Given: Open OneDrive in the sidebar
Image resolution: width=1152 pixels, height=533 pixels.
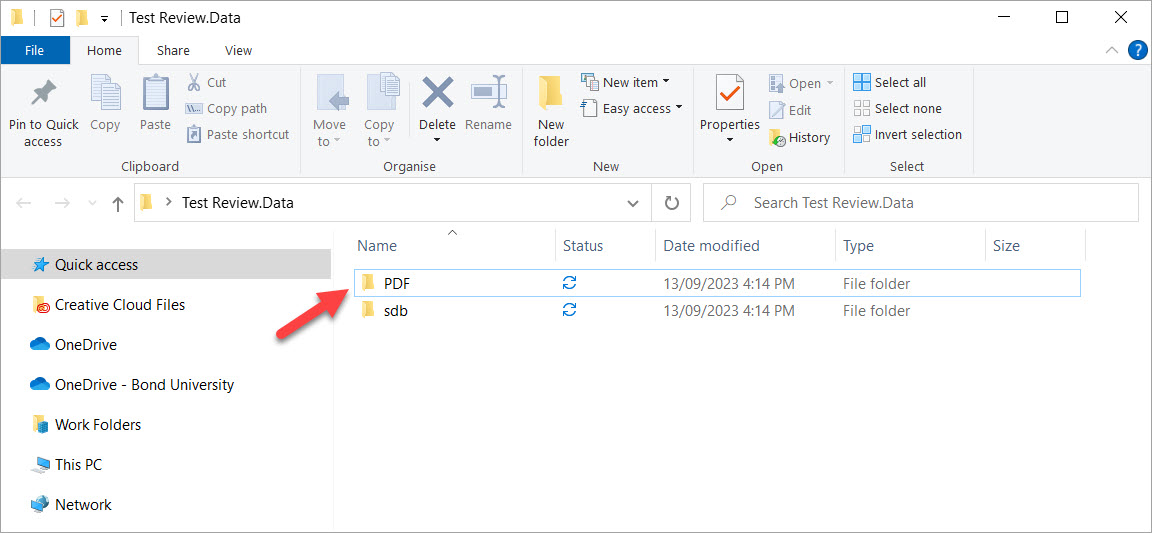Looking at the screenshot, I should tap(73, 344).
